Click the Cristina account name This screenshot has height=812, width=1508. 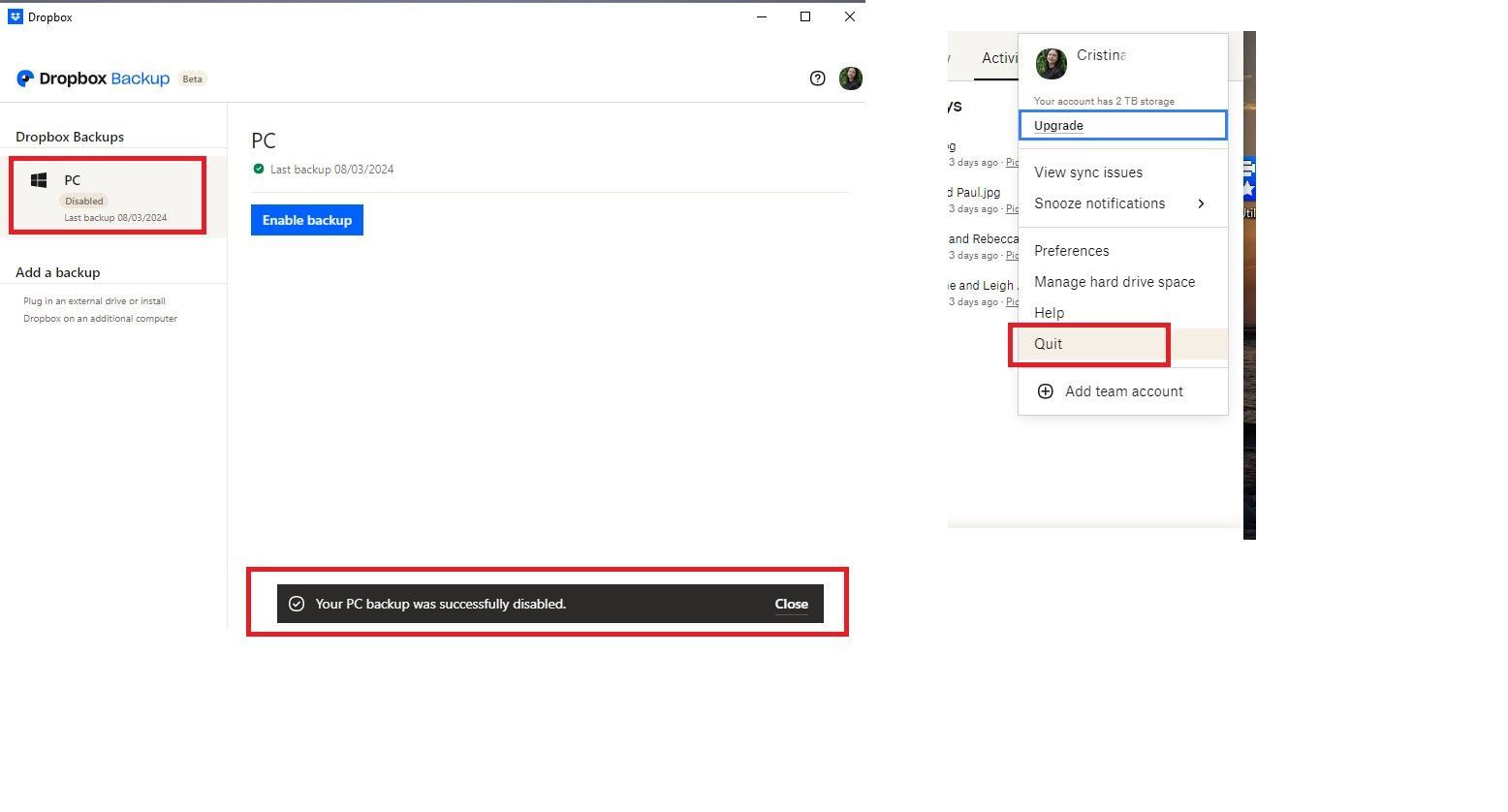[x=1101, y=55]
